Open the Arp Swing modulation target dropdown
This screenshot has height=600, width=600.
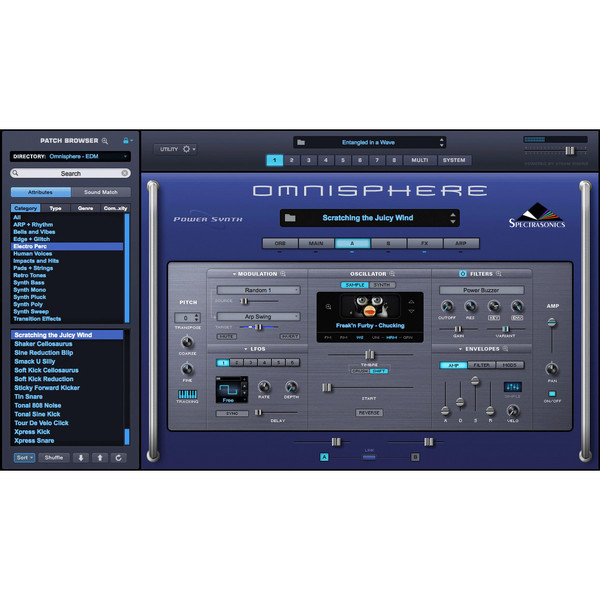click(x=258, y=316)
